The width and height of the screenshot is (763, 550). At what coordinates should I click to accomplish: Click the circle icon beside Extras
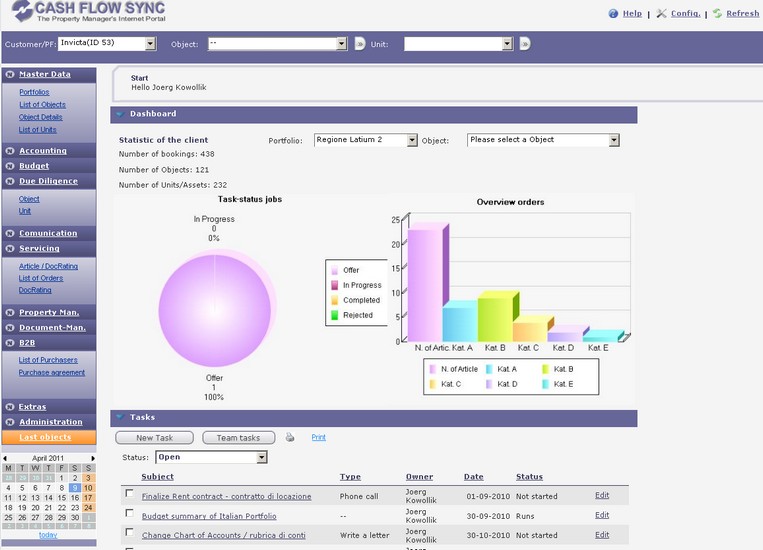10,407
